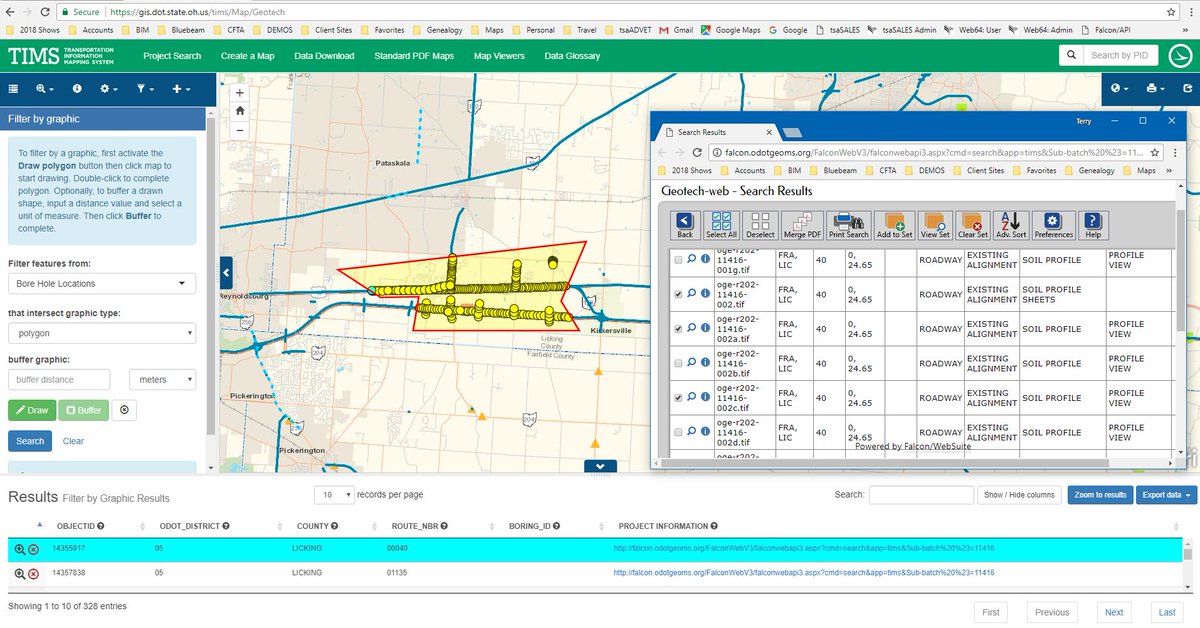Screen dimensions: 1200x628
Task: Open the plus add-data dropdown in TIMS toolbar
Action: tap(181, 89)
